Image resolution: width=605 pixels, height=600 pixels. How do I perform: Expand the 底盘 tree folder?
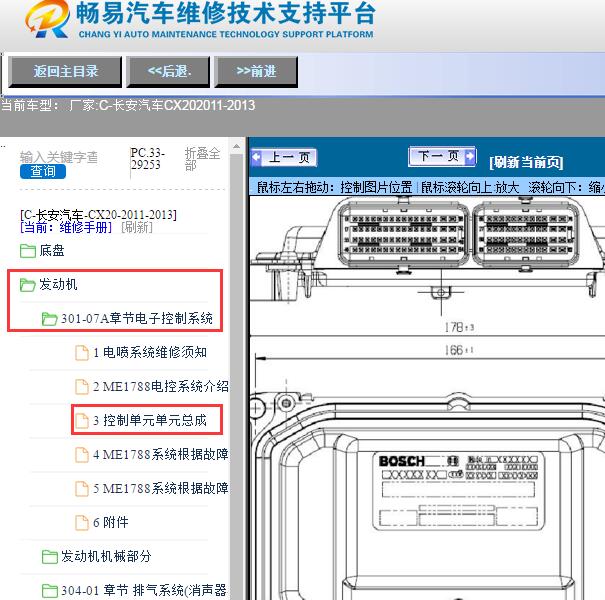(x=52, y=251)
